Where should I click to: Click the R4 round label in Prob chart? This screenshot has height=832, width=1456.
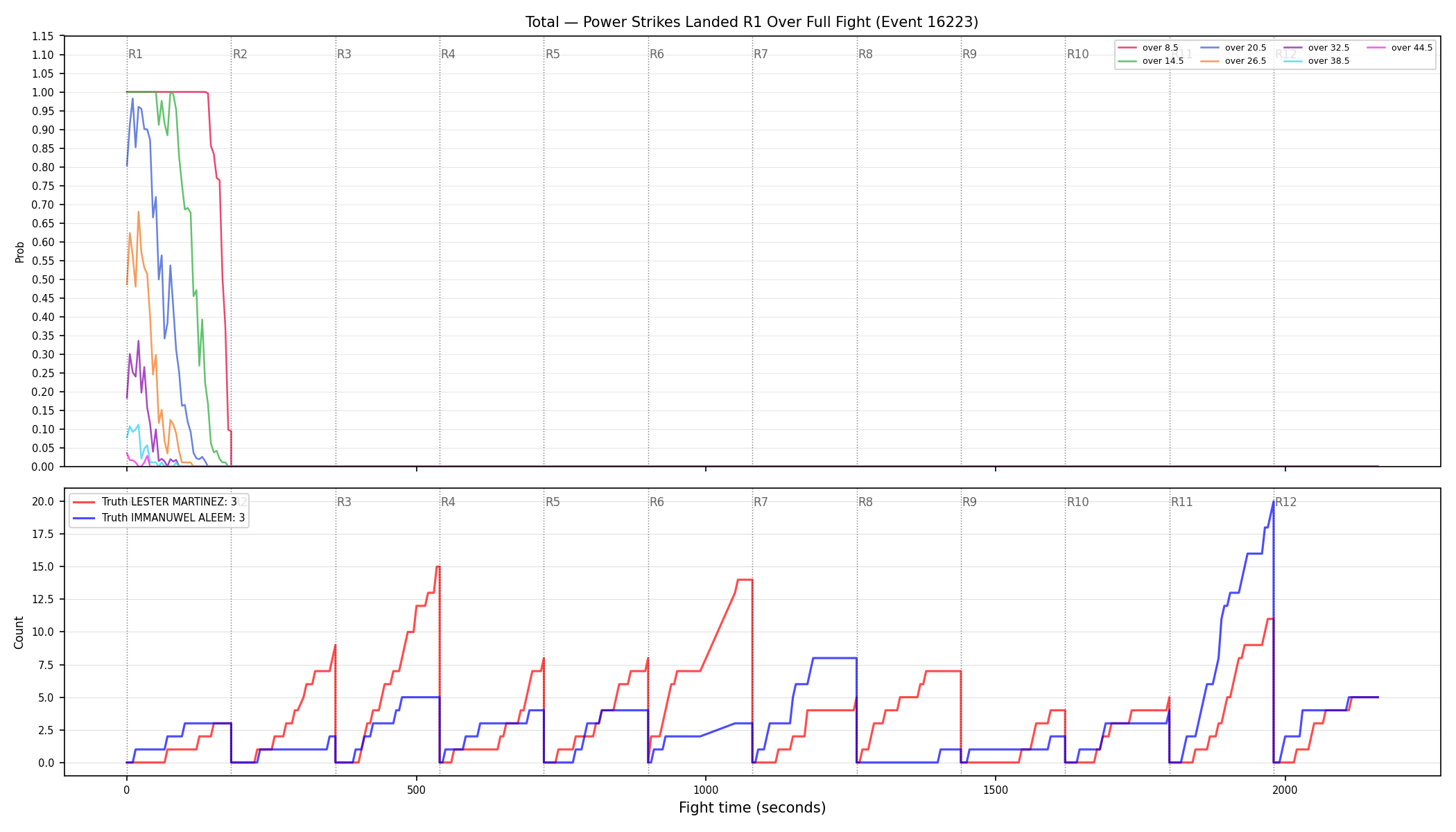coord(449,54)
